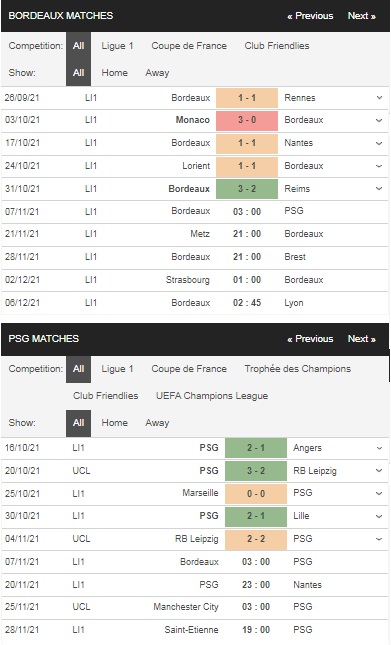
Task: Go to Next PSG matches
Action: tap(361, 339)
